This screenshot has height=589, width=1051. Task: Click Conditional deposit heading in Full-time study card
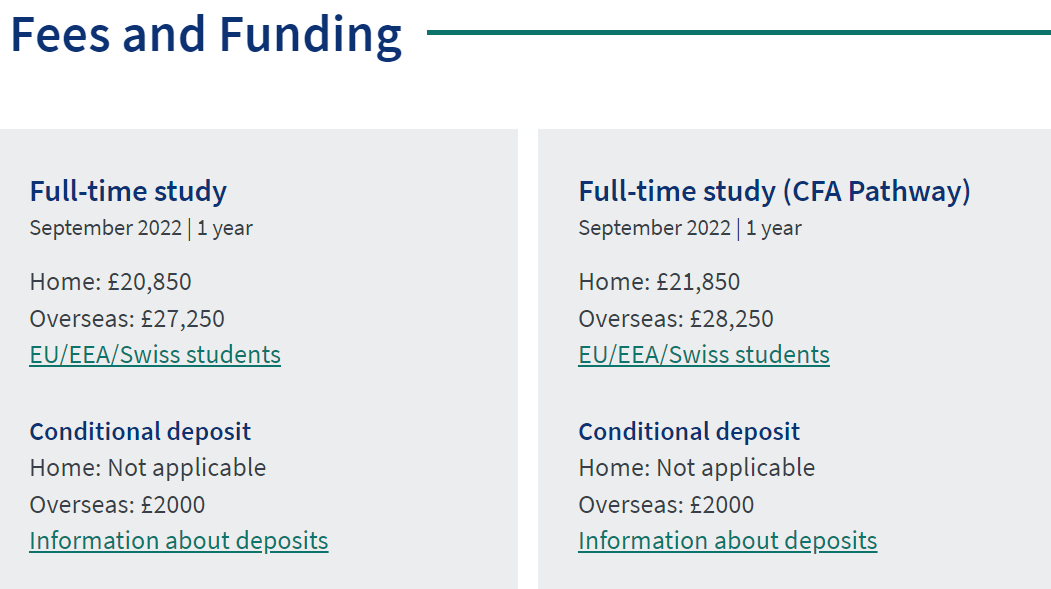pos(140,432)
